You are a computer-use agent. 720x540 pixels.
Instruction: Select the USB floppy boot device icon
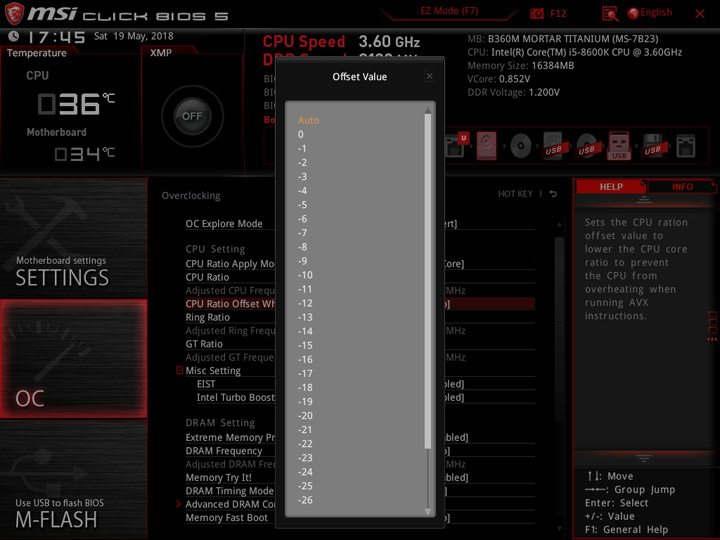pos(652,146)
